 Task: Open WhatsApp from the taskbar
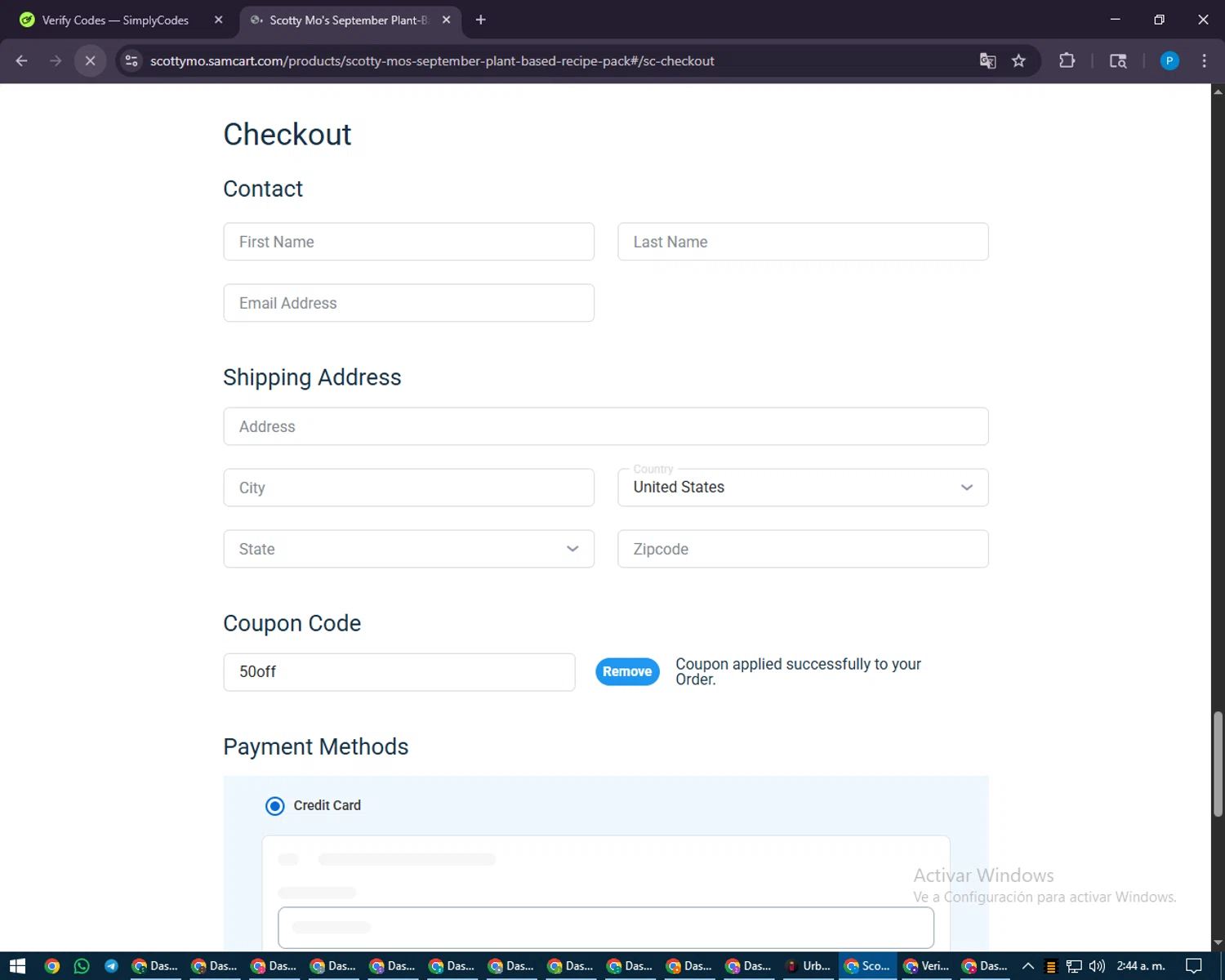(82, 966)
